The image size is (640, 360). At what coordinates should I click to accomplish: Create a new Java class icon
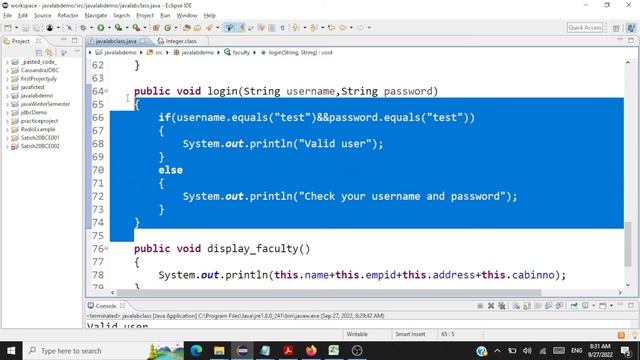(x=167, y=28)
